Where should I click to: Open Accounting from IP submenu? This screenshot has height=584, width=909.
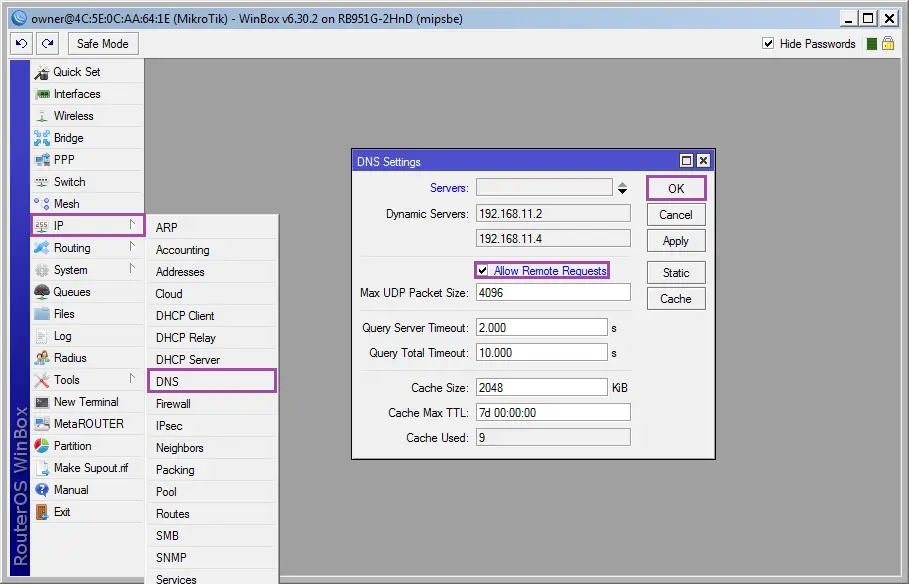tap(212, 249)
